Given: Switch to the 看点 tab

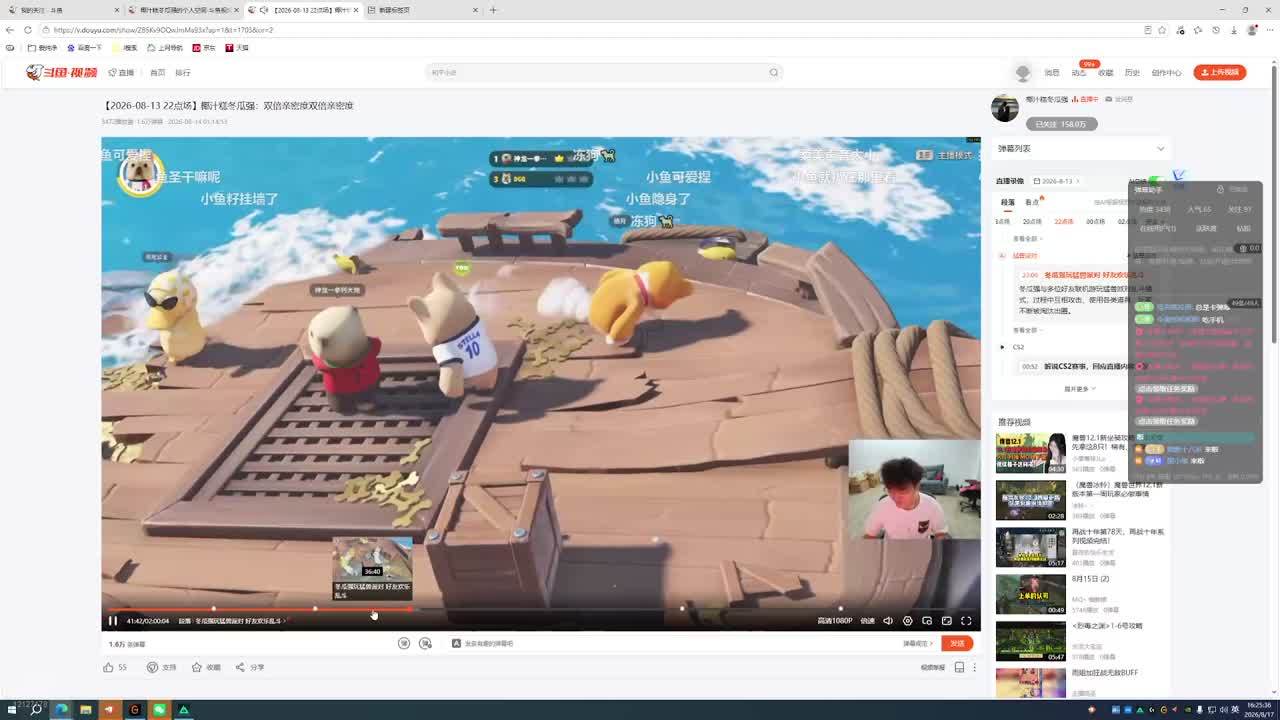Looking at the screenshot, I should pyautogui.click(x=1032, y=202).
